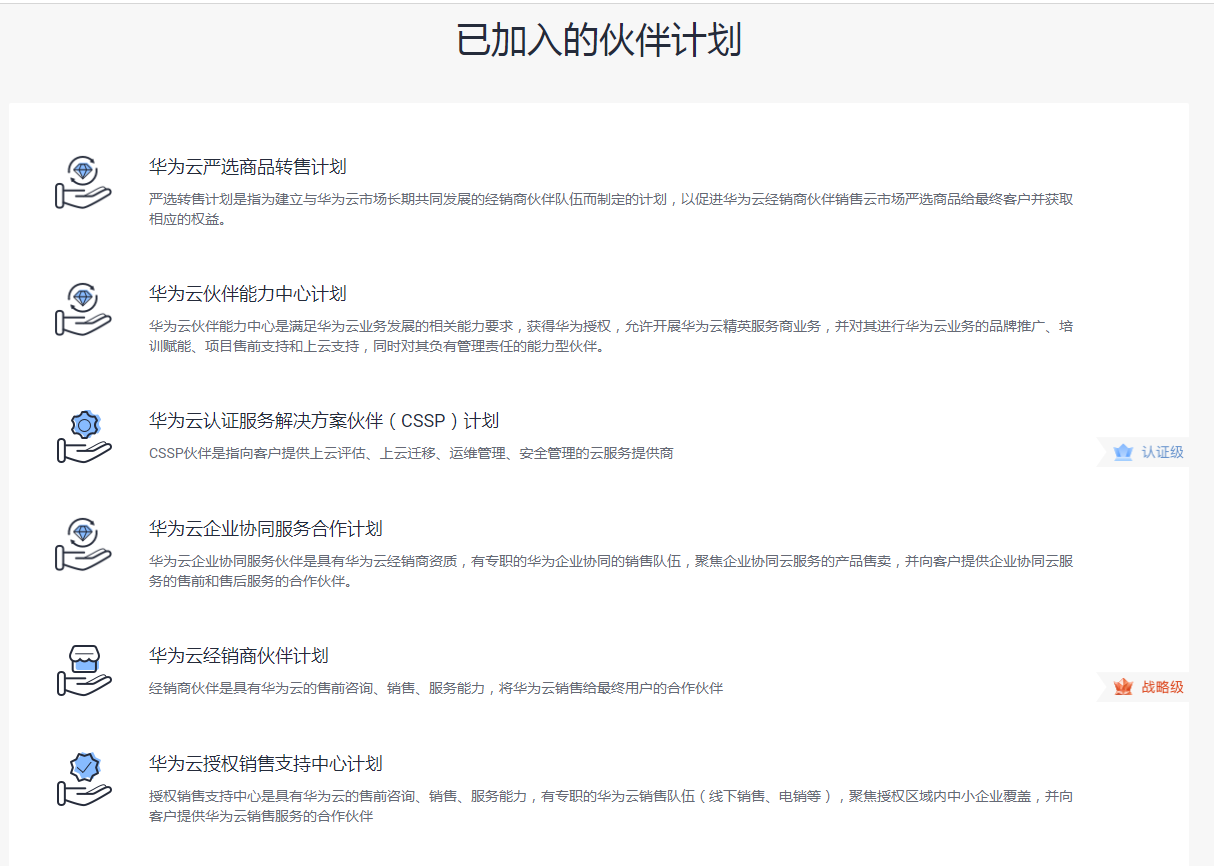Click the 华为云经销商伙伴计划 store icon
Screen dimensions: 1214x866
click(83, 671)
